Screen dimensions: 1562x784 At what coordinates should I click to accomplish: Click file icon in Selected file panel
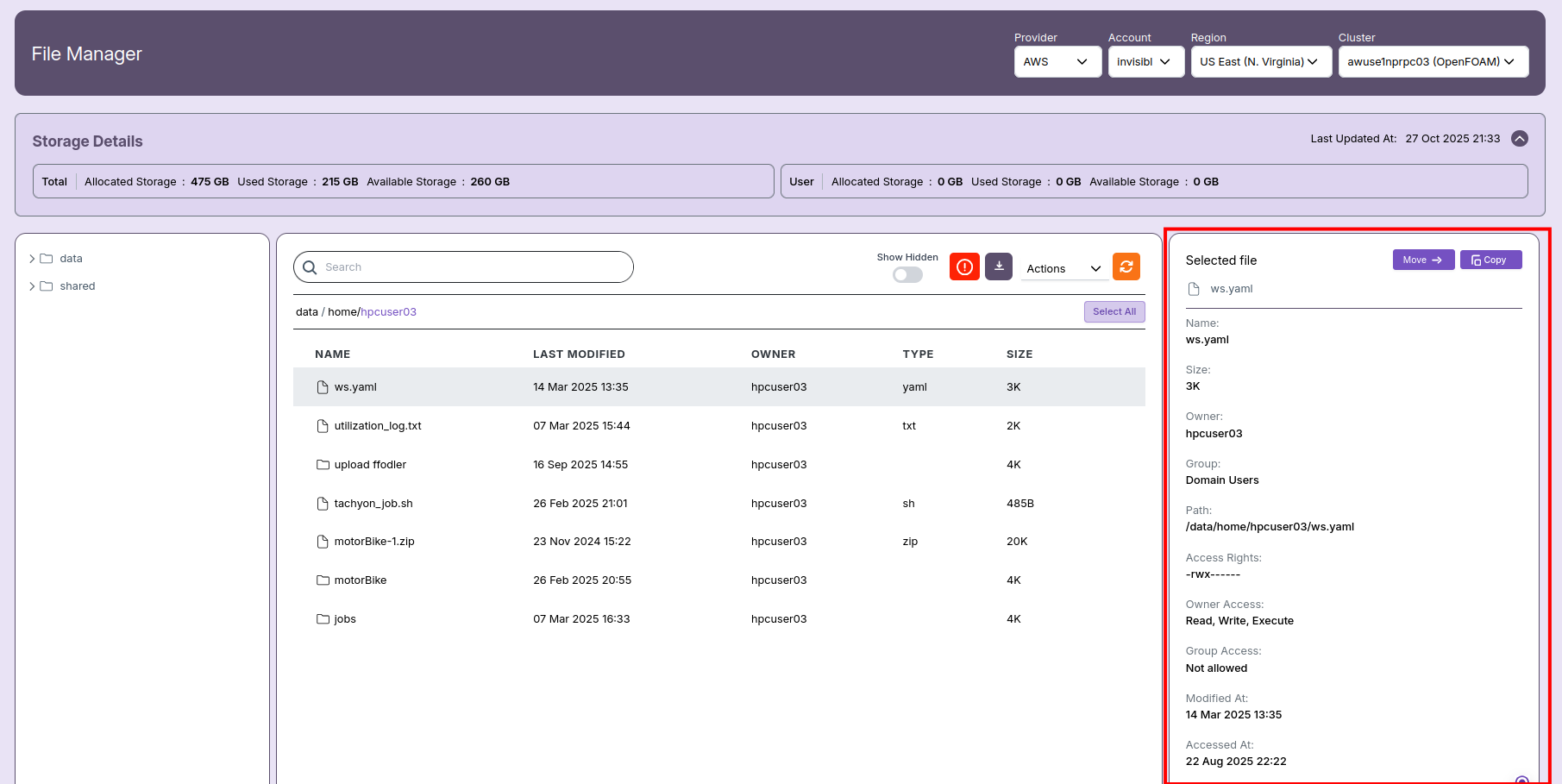(x=1194, y=289)
